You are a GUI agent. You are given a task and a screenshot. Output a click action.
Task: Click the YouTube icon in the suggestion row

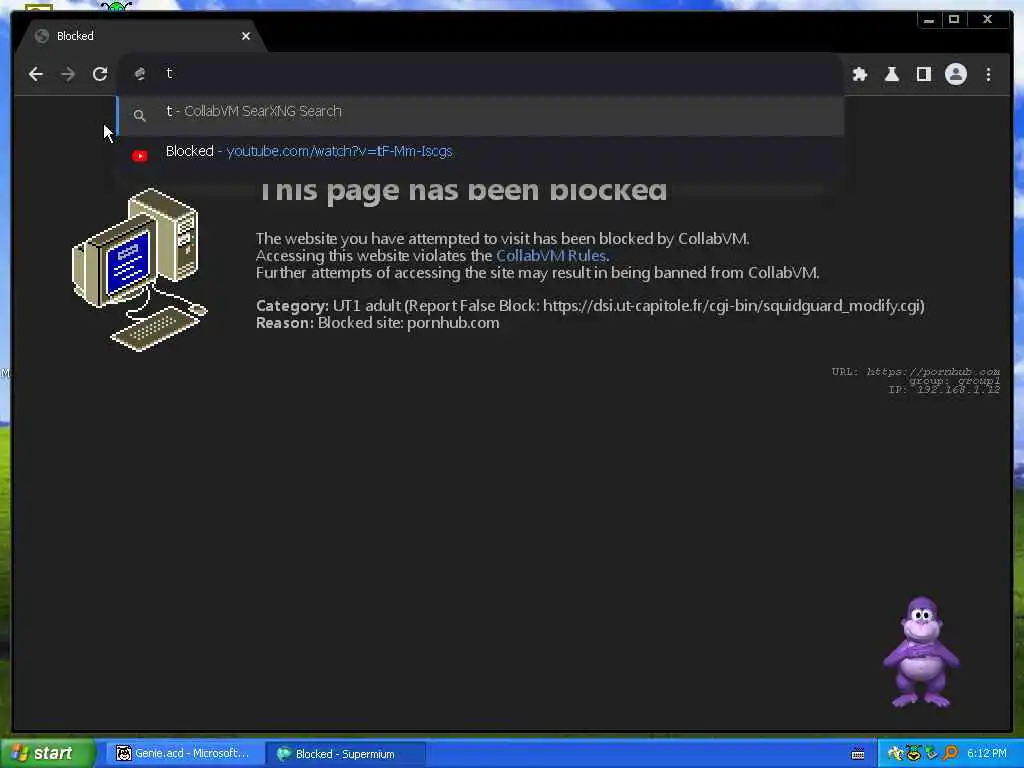[x=140, y=156]
